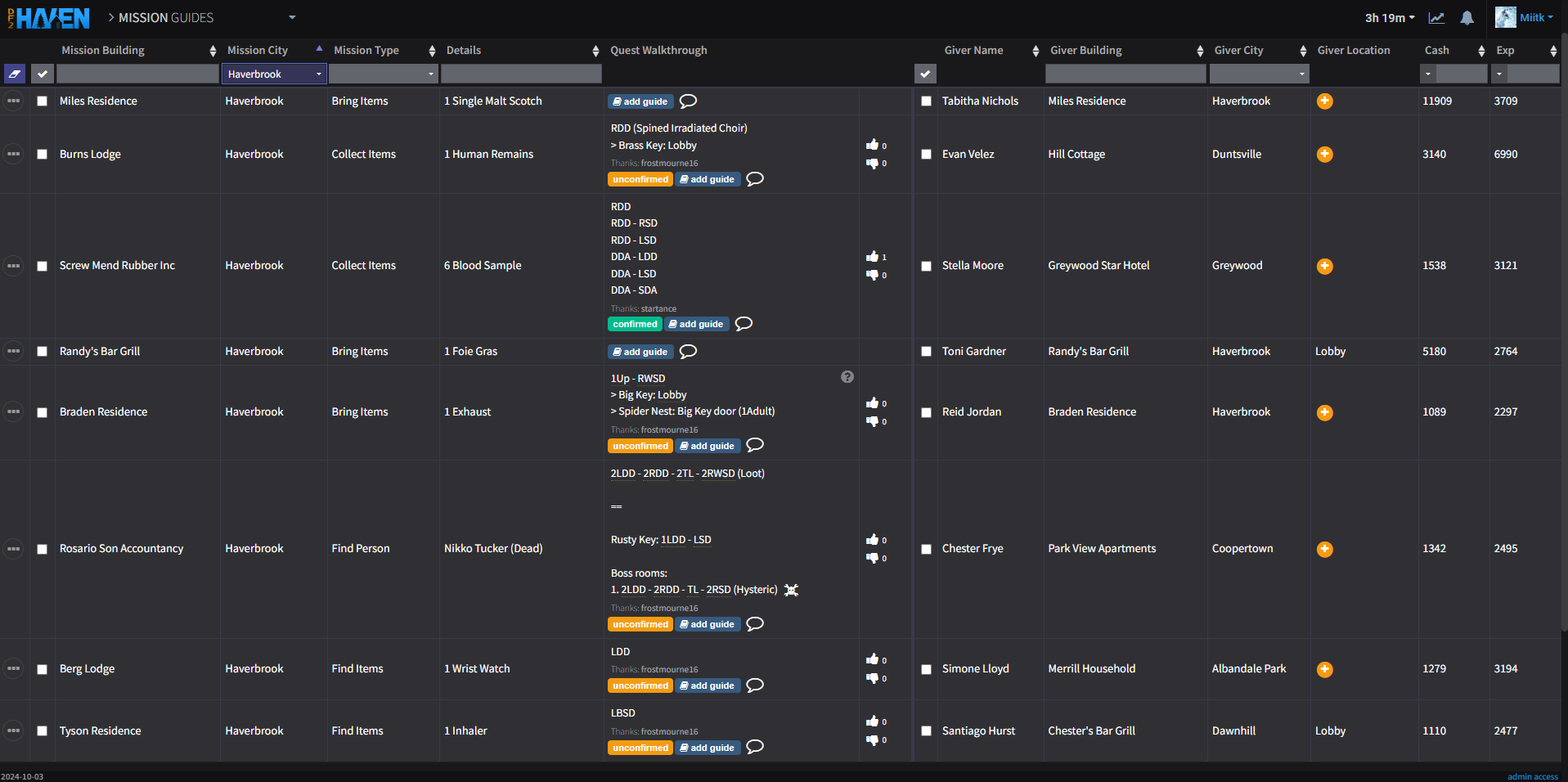
Task: Open the notifications bell
Action: 1467,18
